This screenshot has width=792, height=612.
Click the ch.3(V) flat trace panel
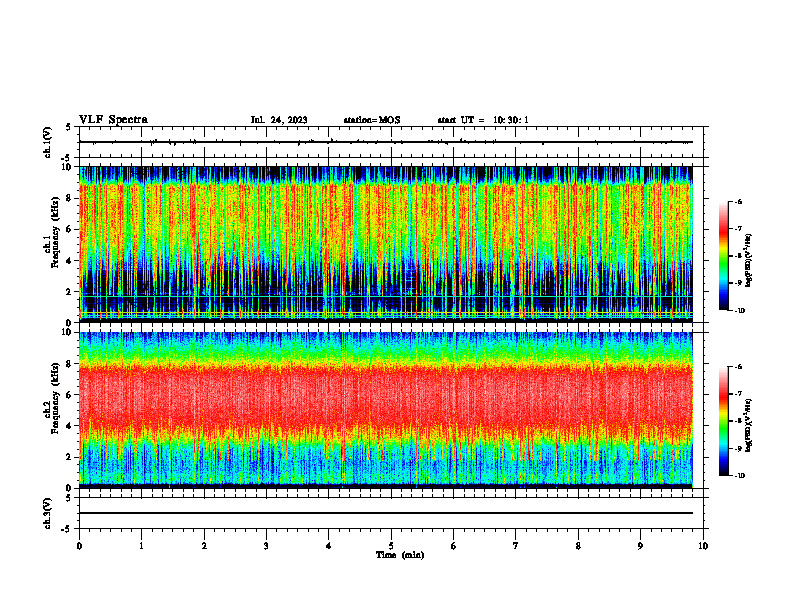391,513
